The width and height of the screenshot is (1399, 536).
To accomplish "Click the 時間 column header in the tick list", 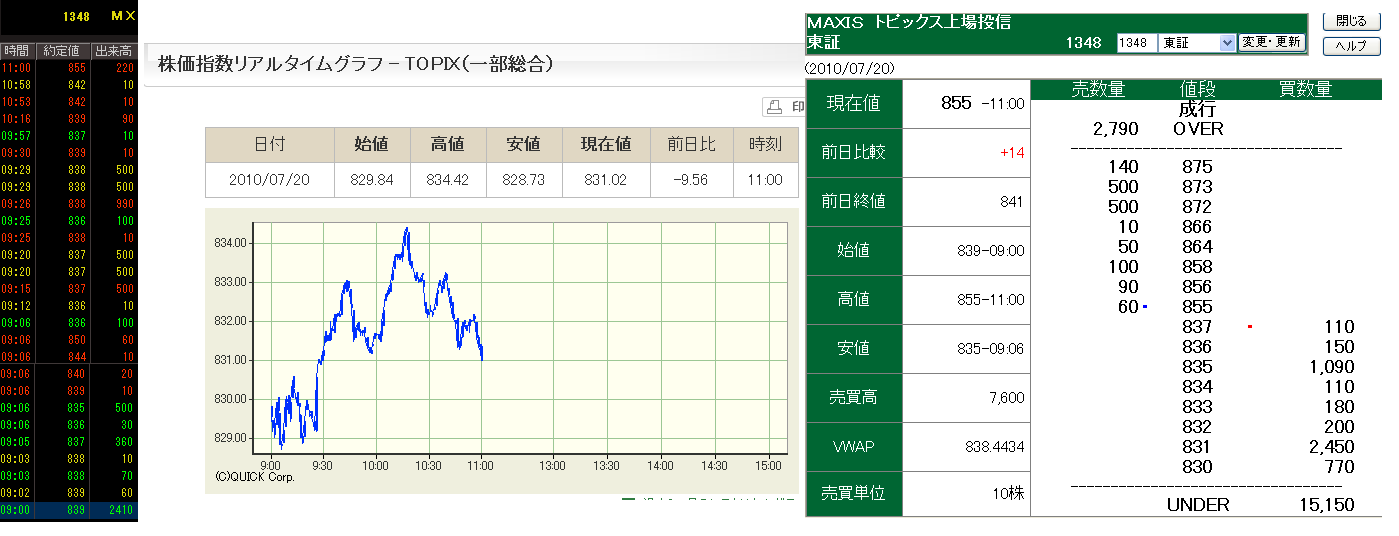I will point(16,51).
